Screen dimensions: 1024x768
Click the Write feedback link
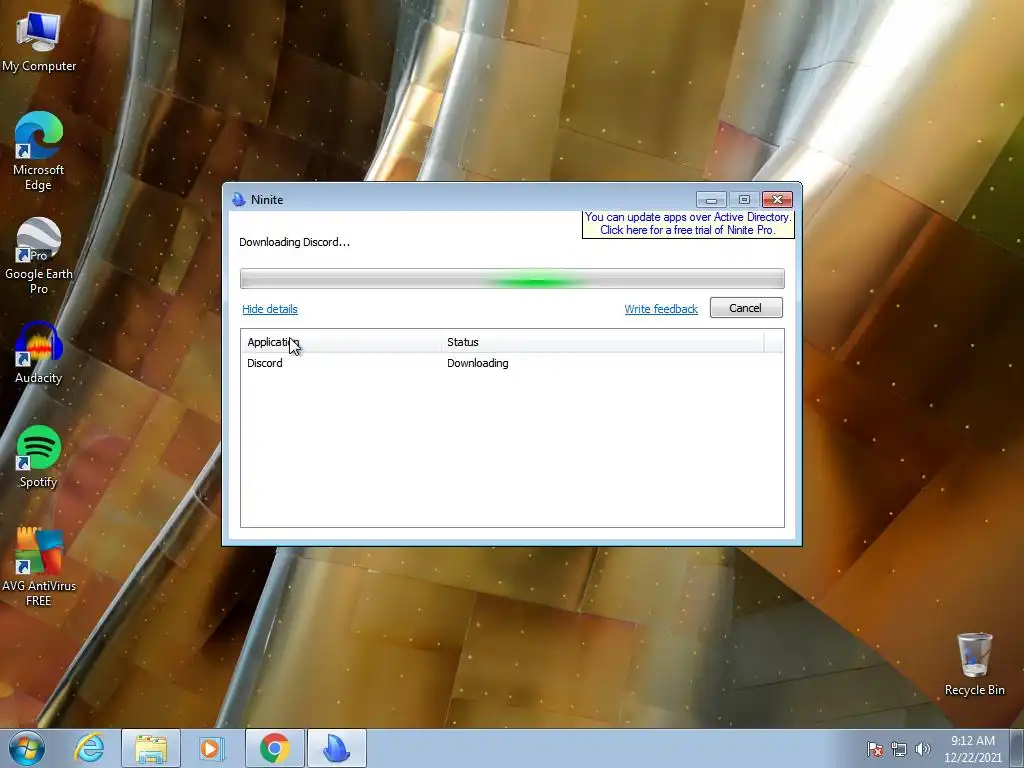[661, 309]
